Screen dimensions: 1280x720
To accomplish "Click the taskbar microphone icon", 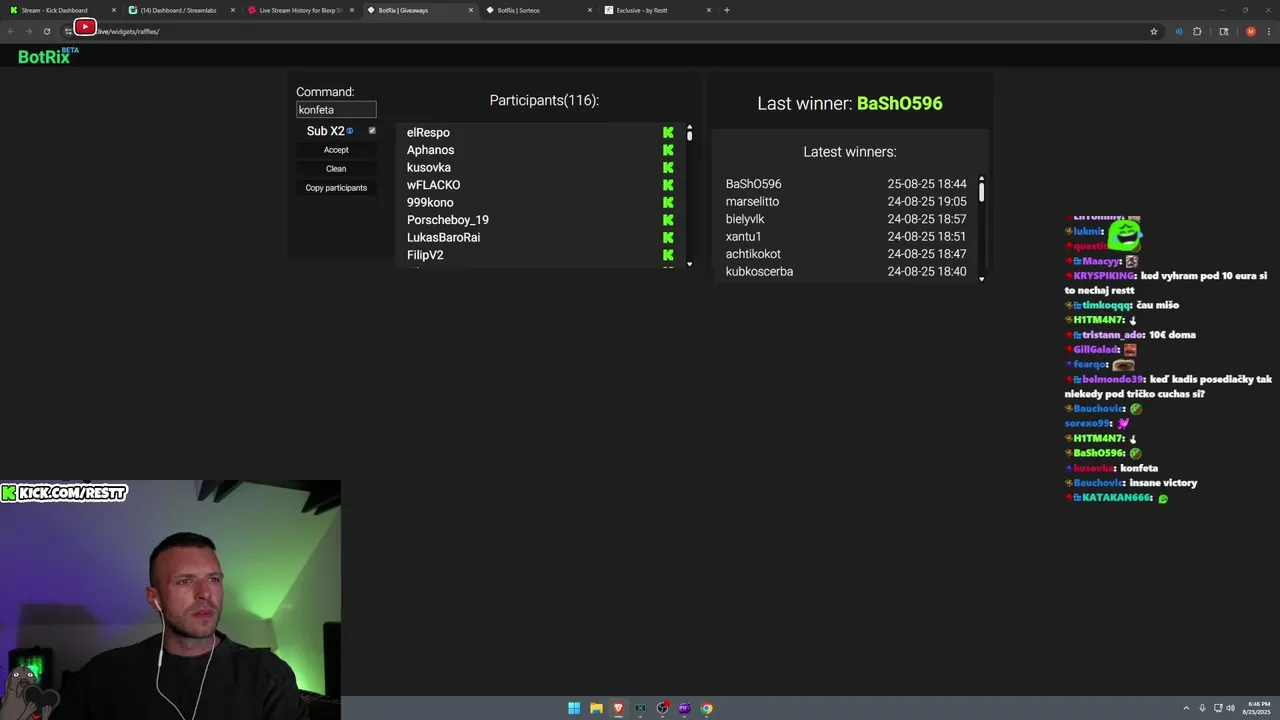I will click(x=1202, y=708).
